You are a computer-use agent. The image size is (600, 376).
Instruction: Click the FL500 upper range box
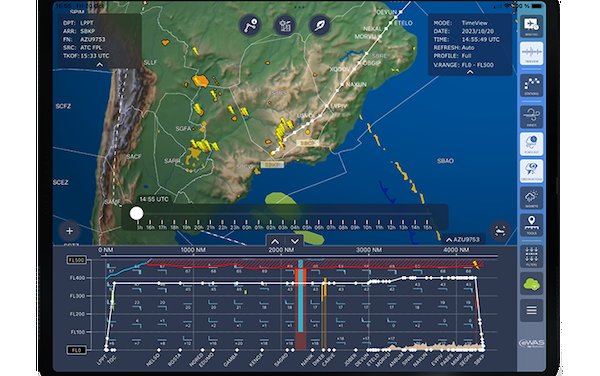(x=77, y=260)
